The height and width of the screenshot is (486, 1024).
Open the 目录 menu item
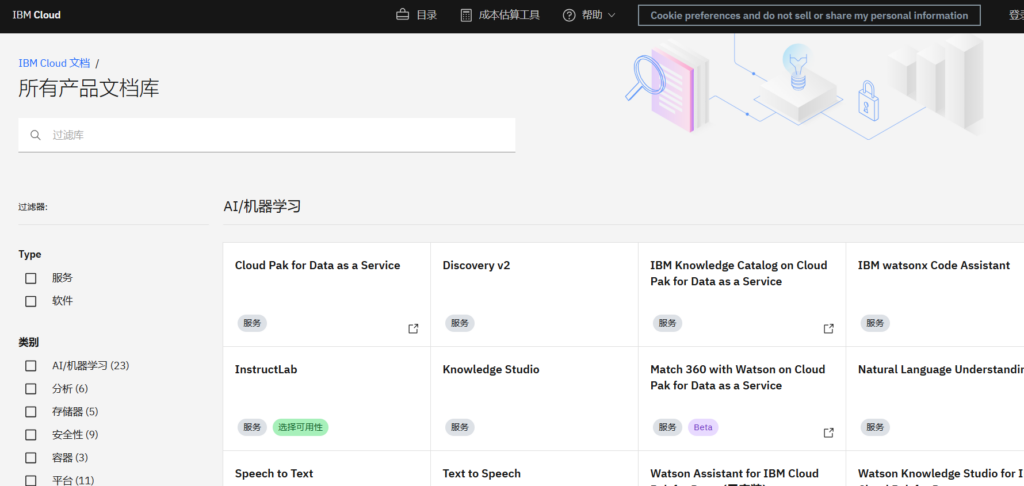(426, 15)
